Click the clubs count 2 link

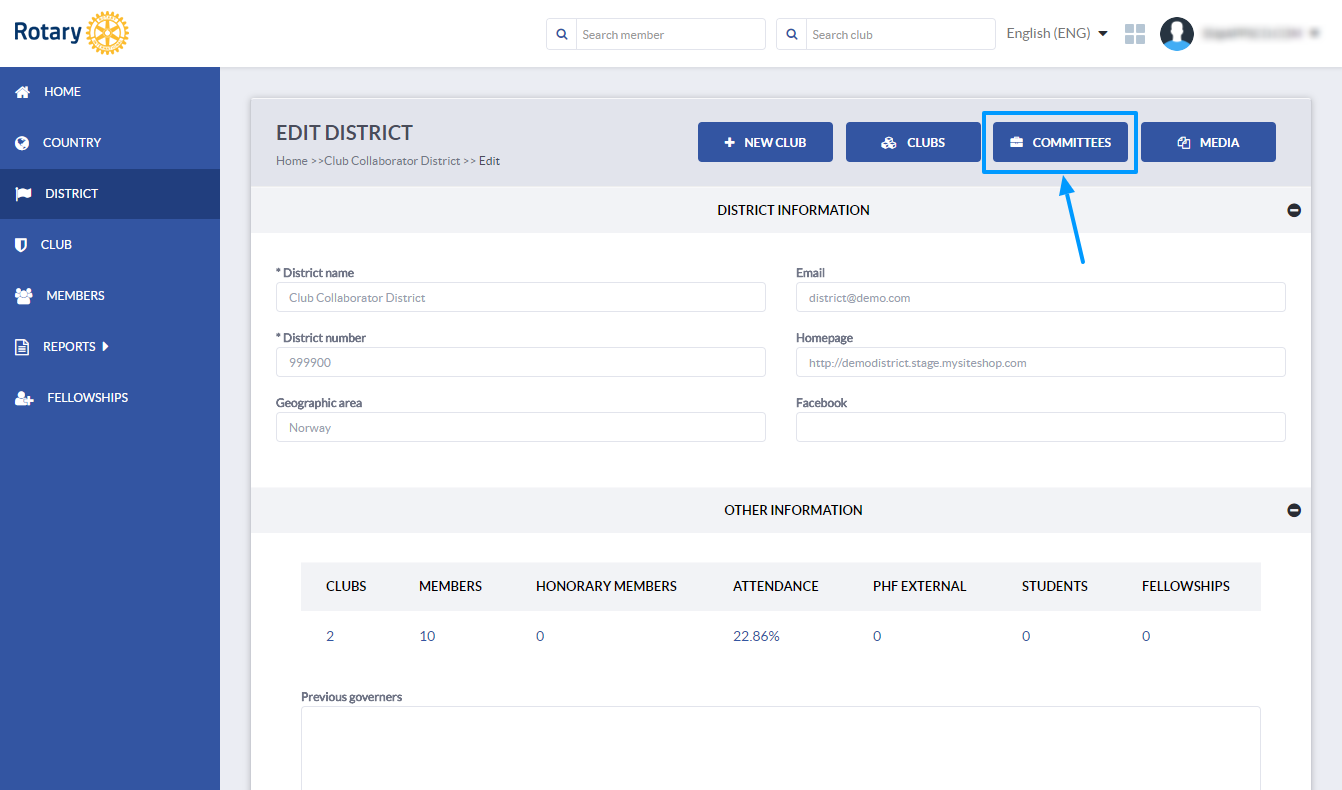click(330, 636)
